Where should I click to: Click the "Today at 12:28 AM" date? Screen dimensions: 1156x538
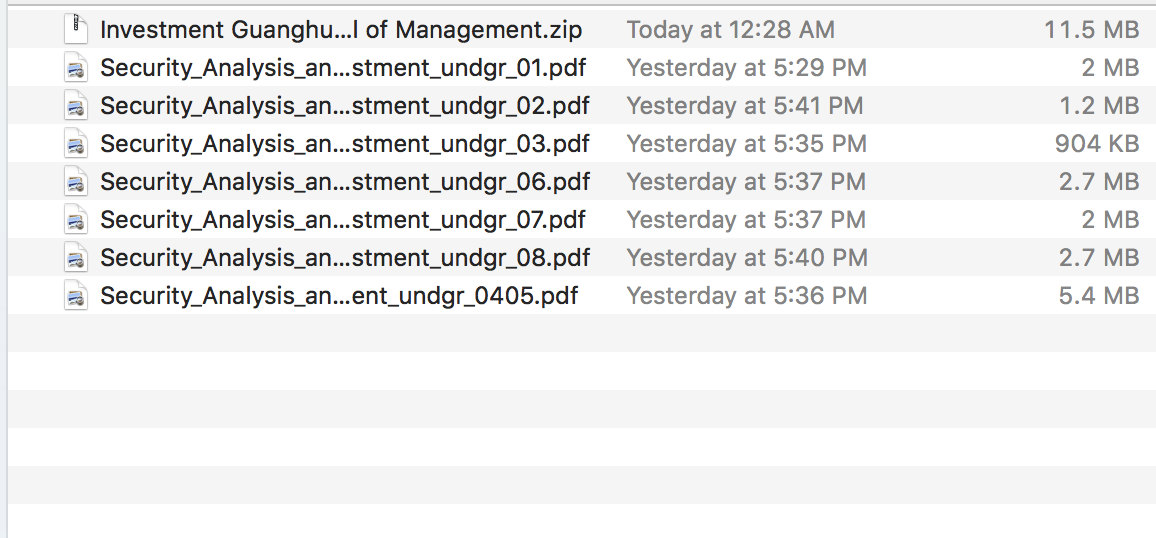click(x=730, y=30)
